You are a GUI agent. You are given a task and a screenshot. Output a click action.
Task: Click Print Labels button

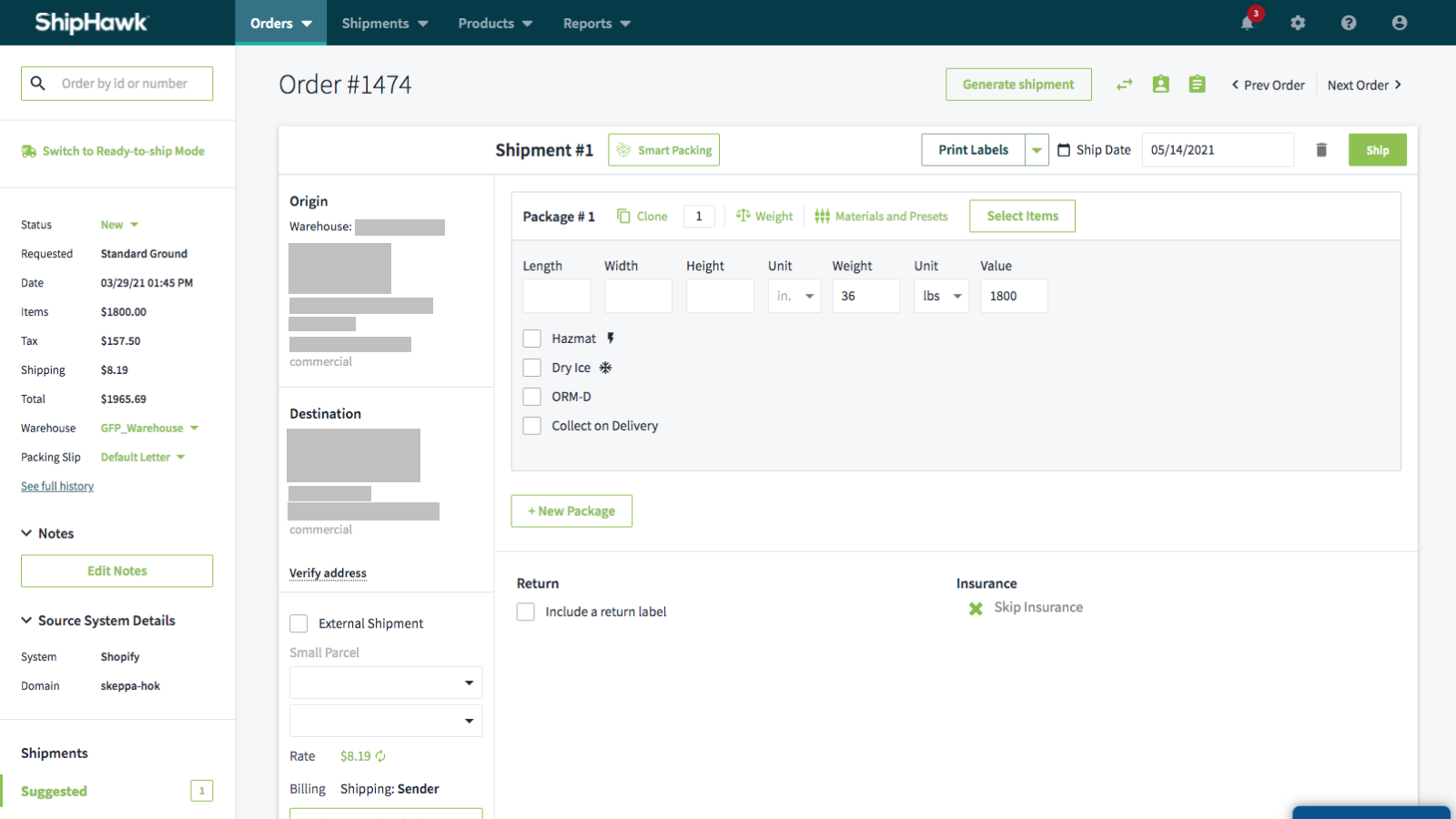(974, 150)
